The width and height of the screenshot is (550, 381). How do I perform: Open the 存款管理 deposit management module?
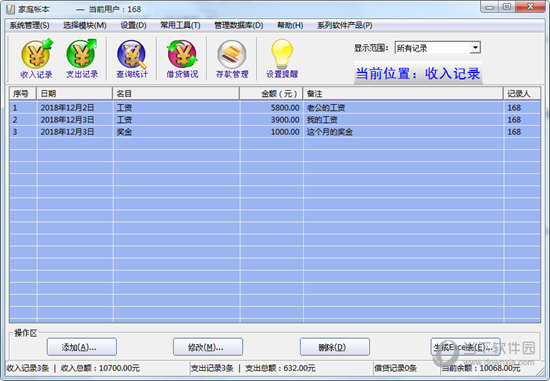pyautogui.click(x=232, y=59)
